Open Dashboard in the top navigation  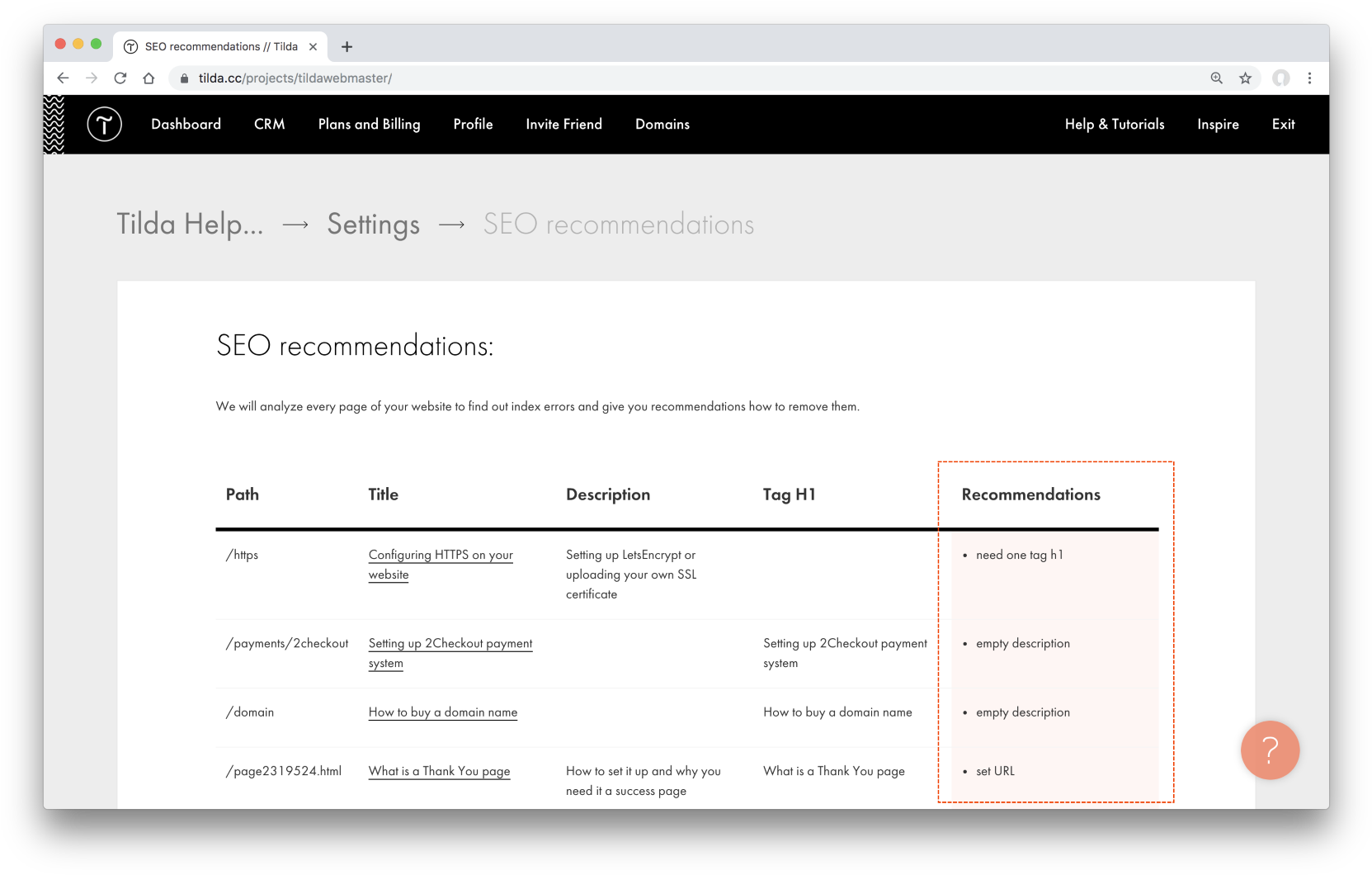[x=186, y=124]
